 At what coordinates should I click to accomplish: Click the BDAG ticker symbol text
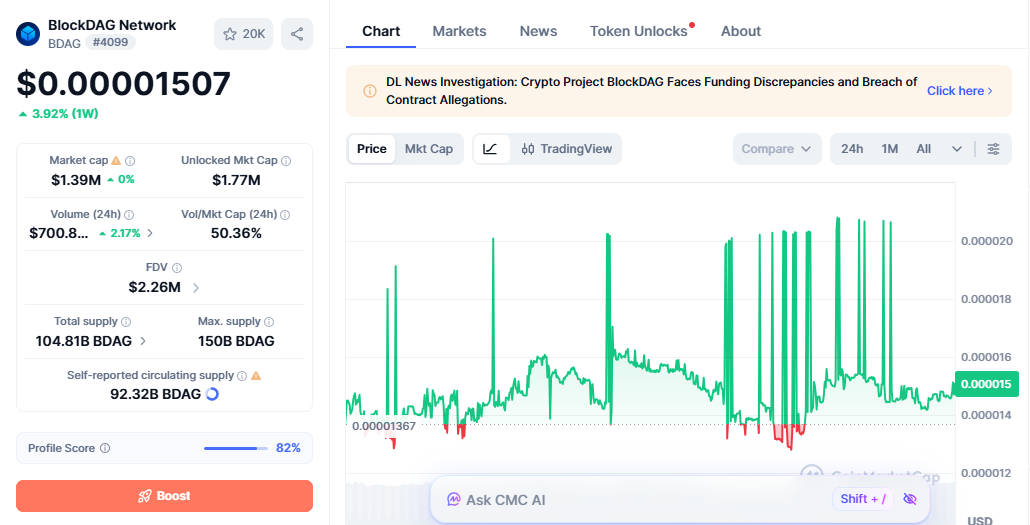pyautogui.click(x=64, y=43)
